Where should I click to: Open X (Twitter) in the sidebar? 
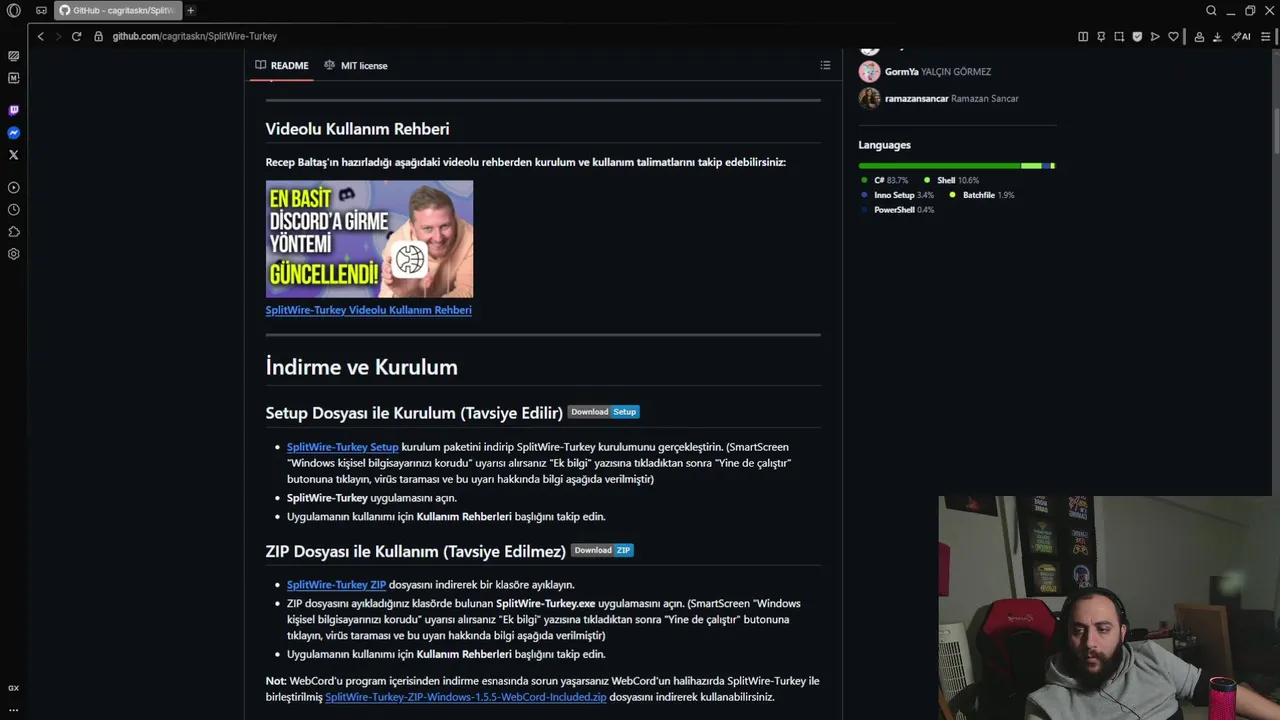13,155
